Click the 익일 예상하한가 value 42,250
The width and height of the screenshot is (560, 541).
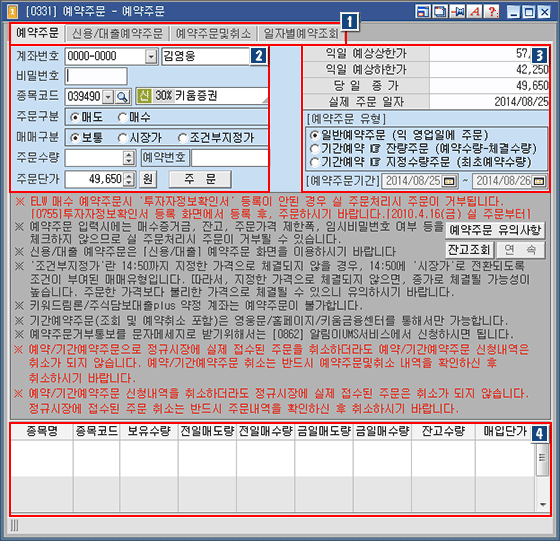[x=532, y=70]
